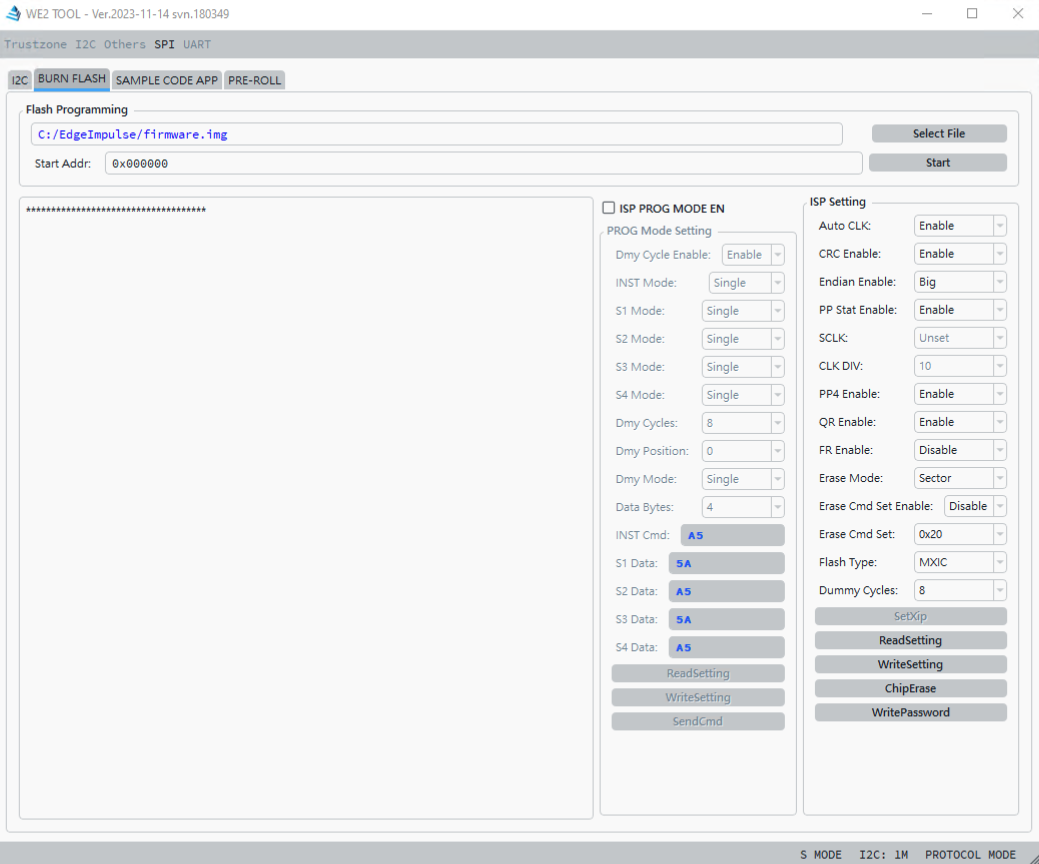Viewport: 1039px width, 864px height.
Task: Open the Erase Cmd Set 0x20 dropdown
Action: tap(960, 534)
